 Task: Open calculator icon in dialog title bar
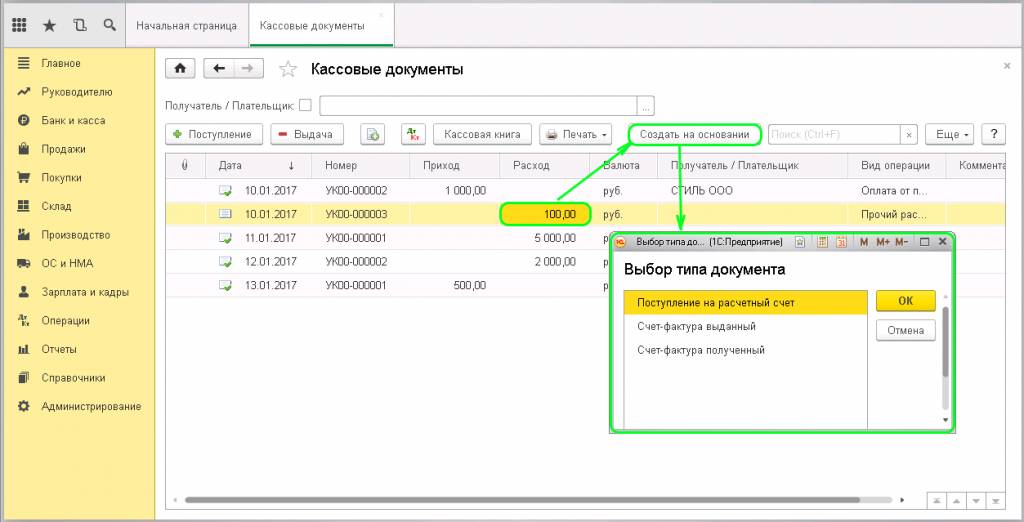pos(823,242)
